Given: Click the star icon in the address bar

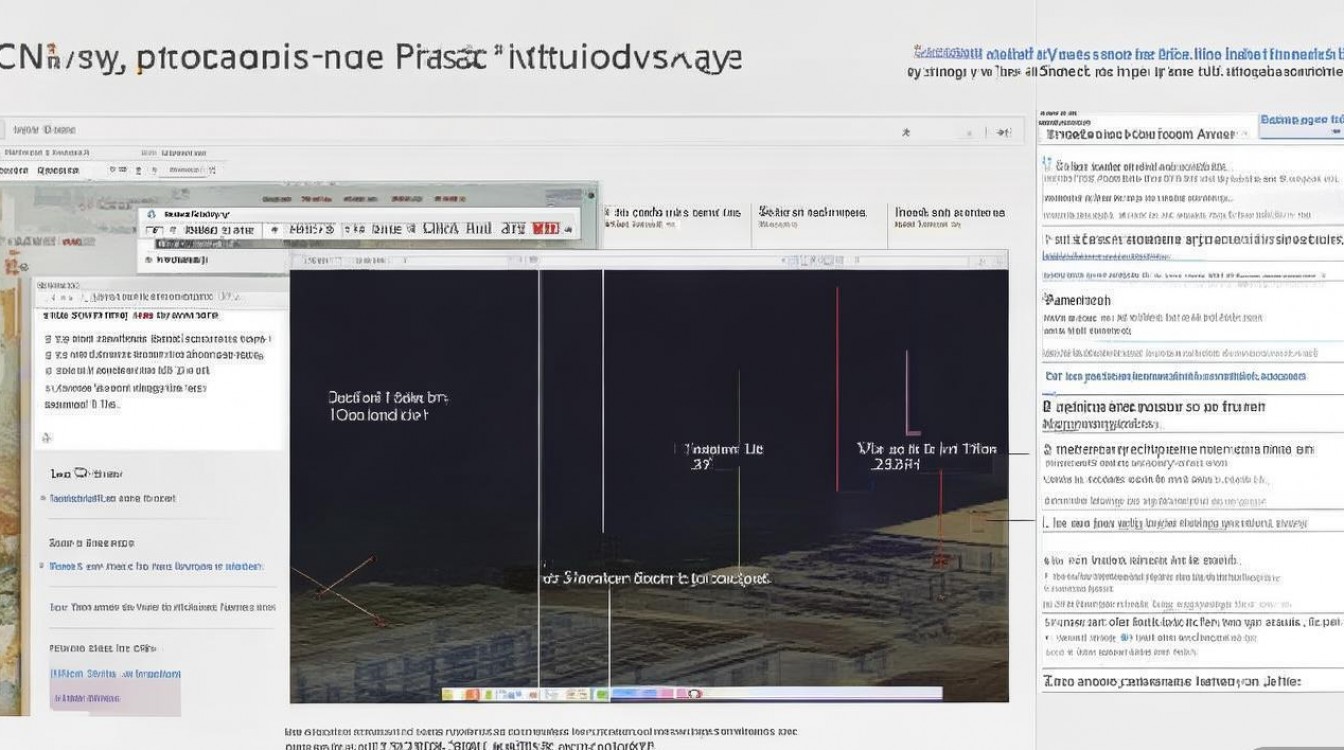Looking at the screenshot, I should tap(906, 131).
